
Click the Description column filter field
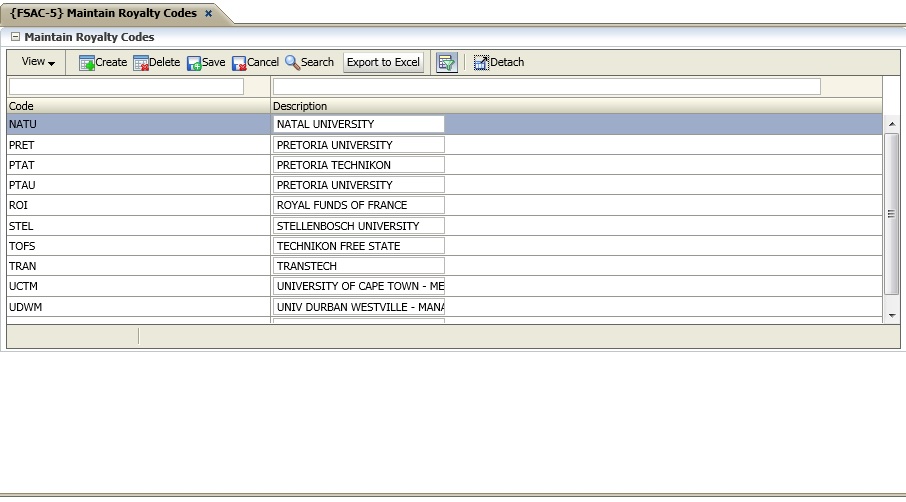[x=546, y=87]
